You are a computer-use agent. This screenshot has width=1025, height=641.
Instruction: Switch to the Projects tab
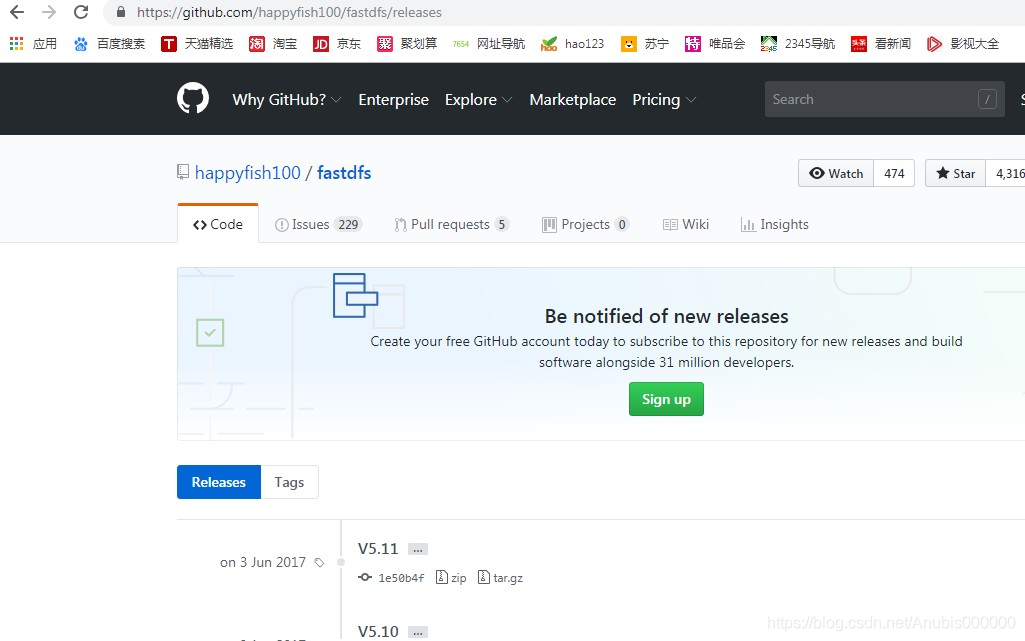[x=585, y=224]
